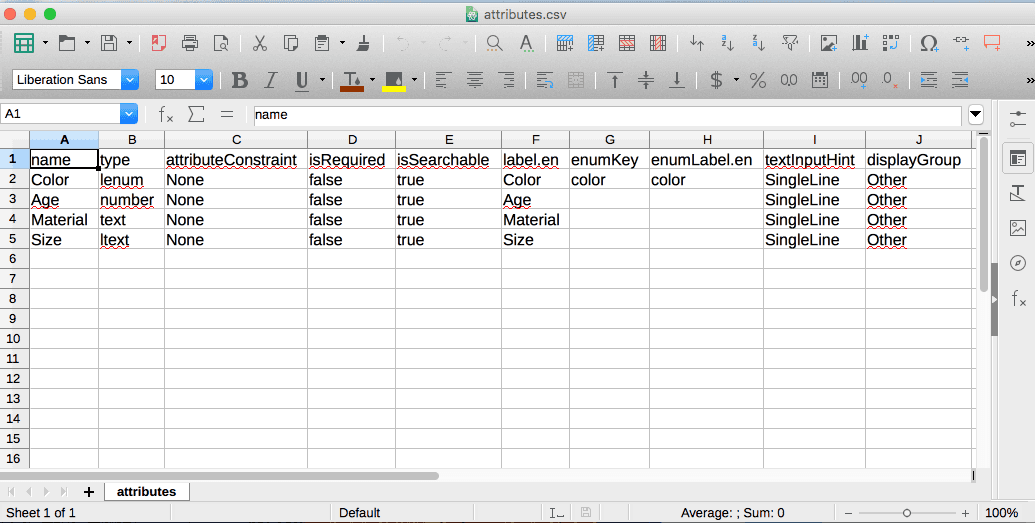Insert a chart using the toolbar icon
Viewport: 1035px width, 523px height.
(859, 43)
